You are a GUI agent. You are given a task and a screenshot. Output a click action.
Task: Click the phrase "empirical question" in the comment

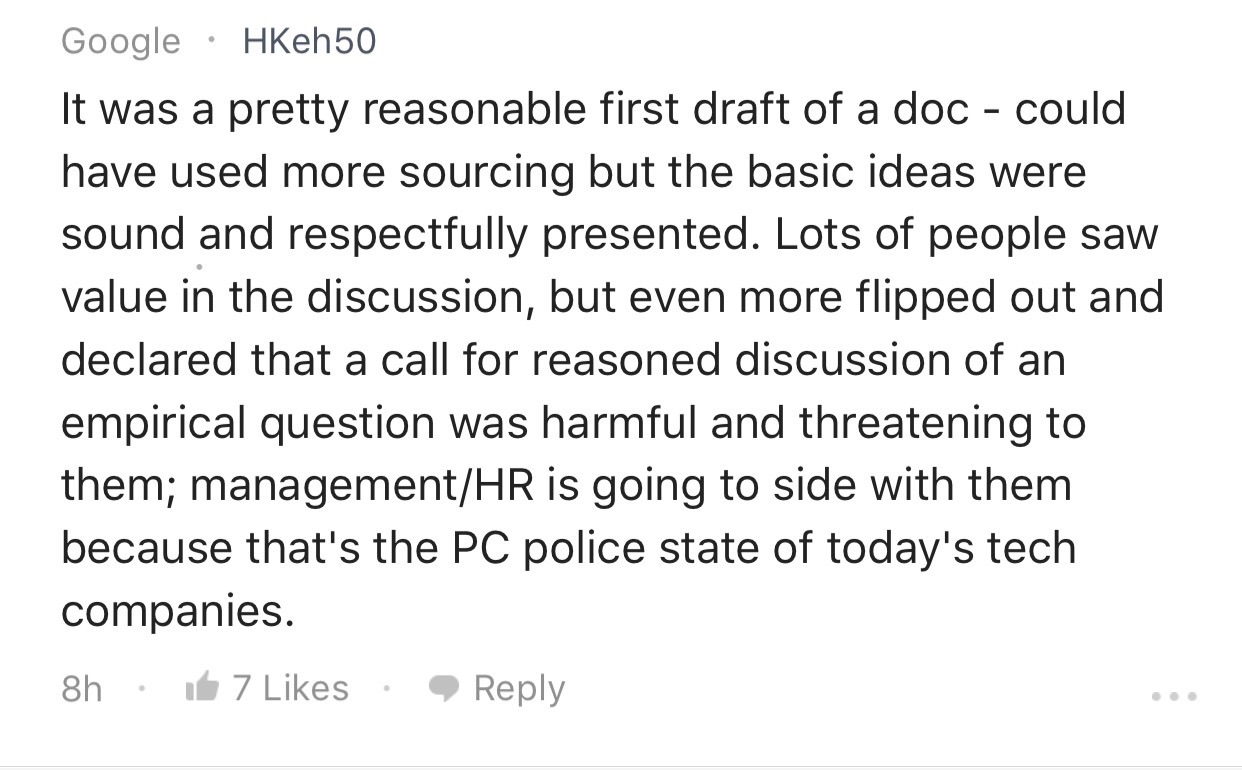click(x=247, y=423)
